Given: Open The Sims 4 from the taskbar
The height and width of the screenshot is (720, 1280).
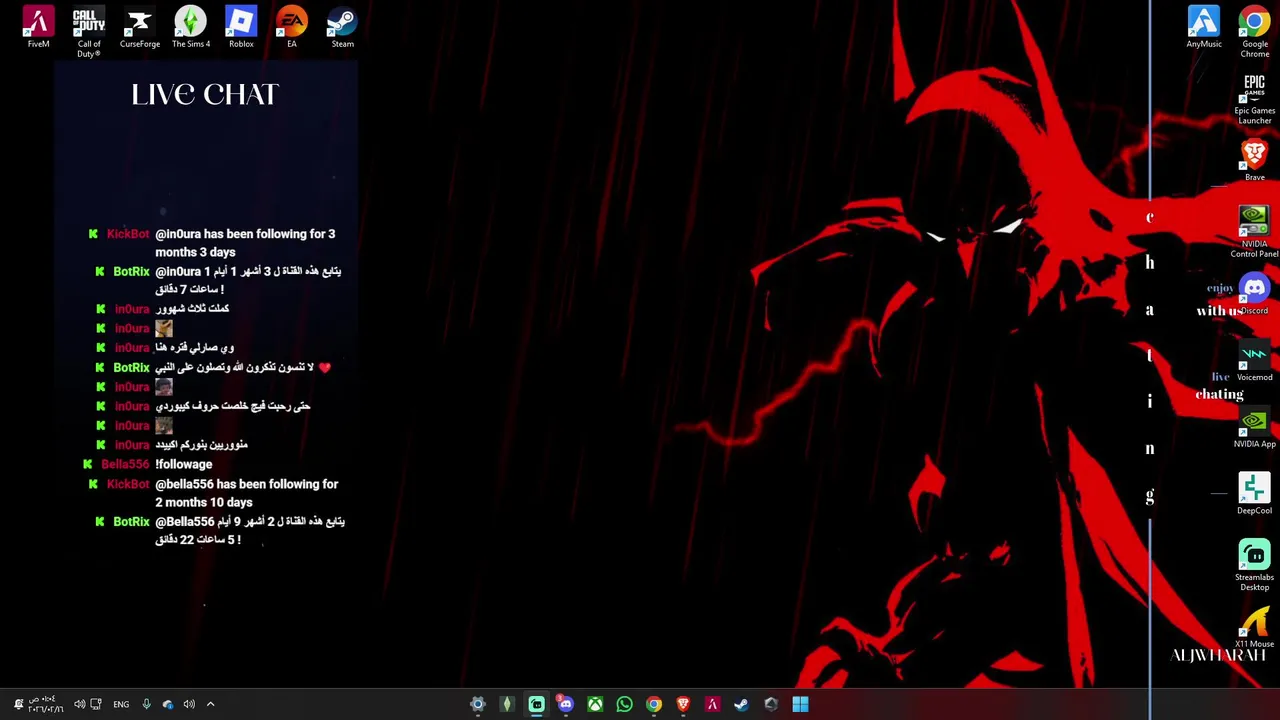Looking at the screenshot, I should pyautogui.click(x=507, y=704).
